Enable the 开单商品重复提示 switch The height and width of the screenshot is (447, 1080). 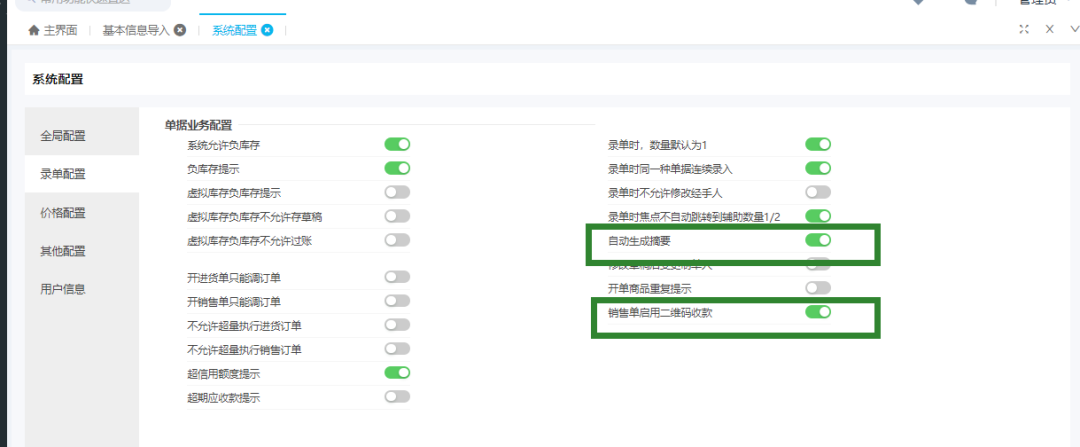[818, 288]
